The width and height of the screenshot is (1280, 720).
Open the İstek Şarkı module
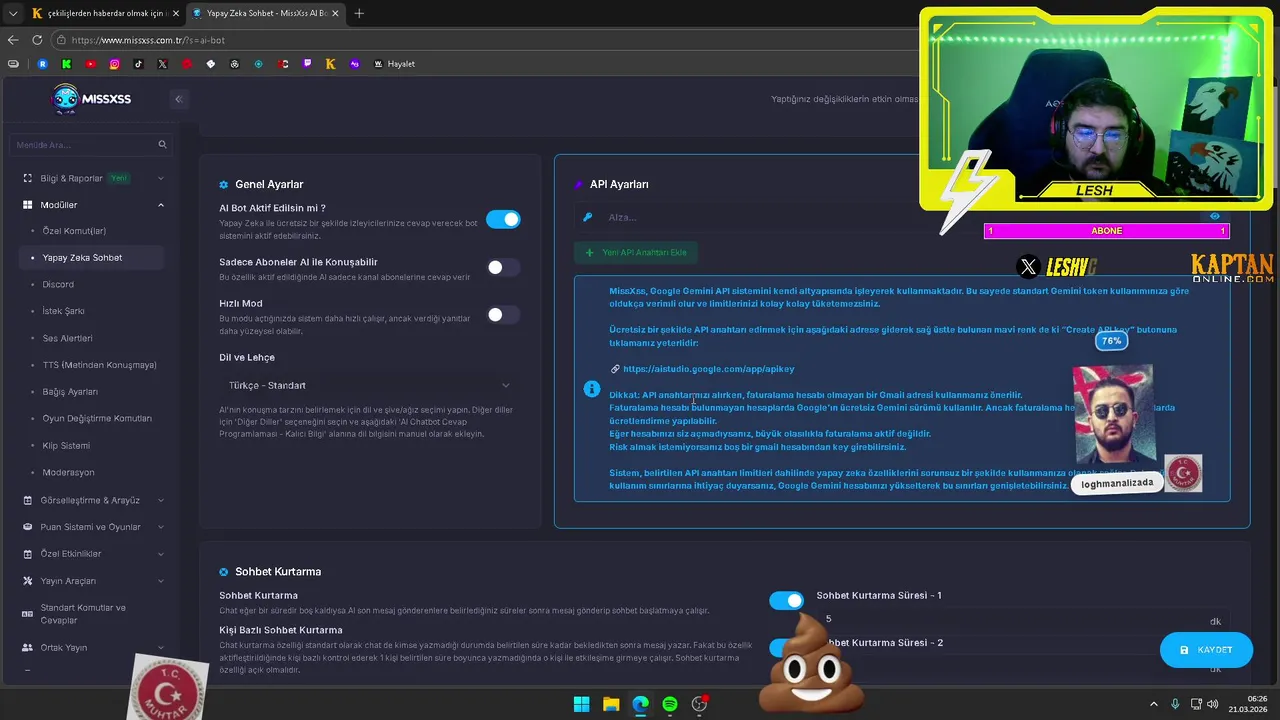63,311
